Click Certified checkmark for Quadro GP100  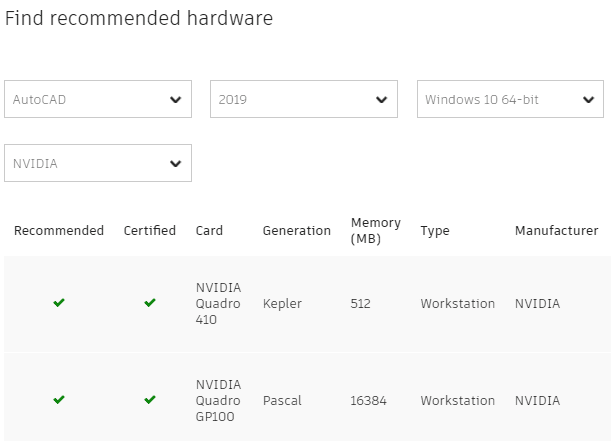pos(150,400)
